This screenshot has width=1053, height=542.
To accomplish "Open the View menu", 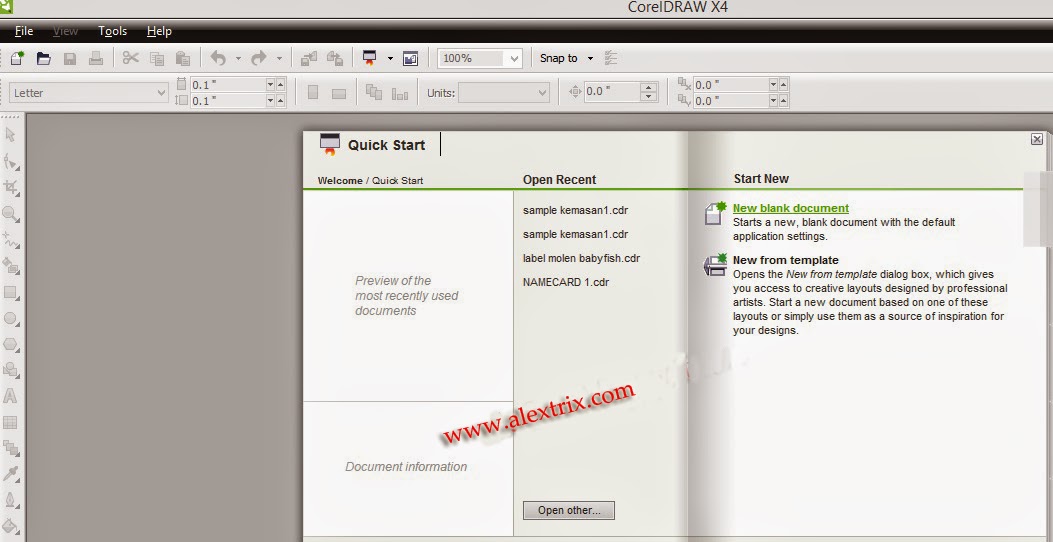I will pyautogui.click(x=65, y=31).
